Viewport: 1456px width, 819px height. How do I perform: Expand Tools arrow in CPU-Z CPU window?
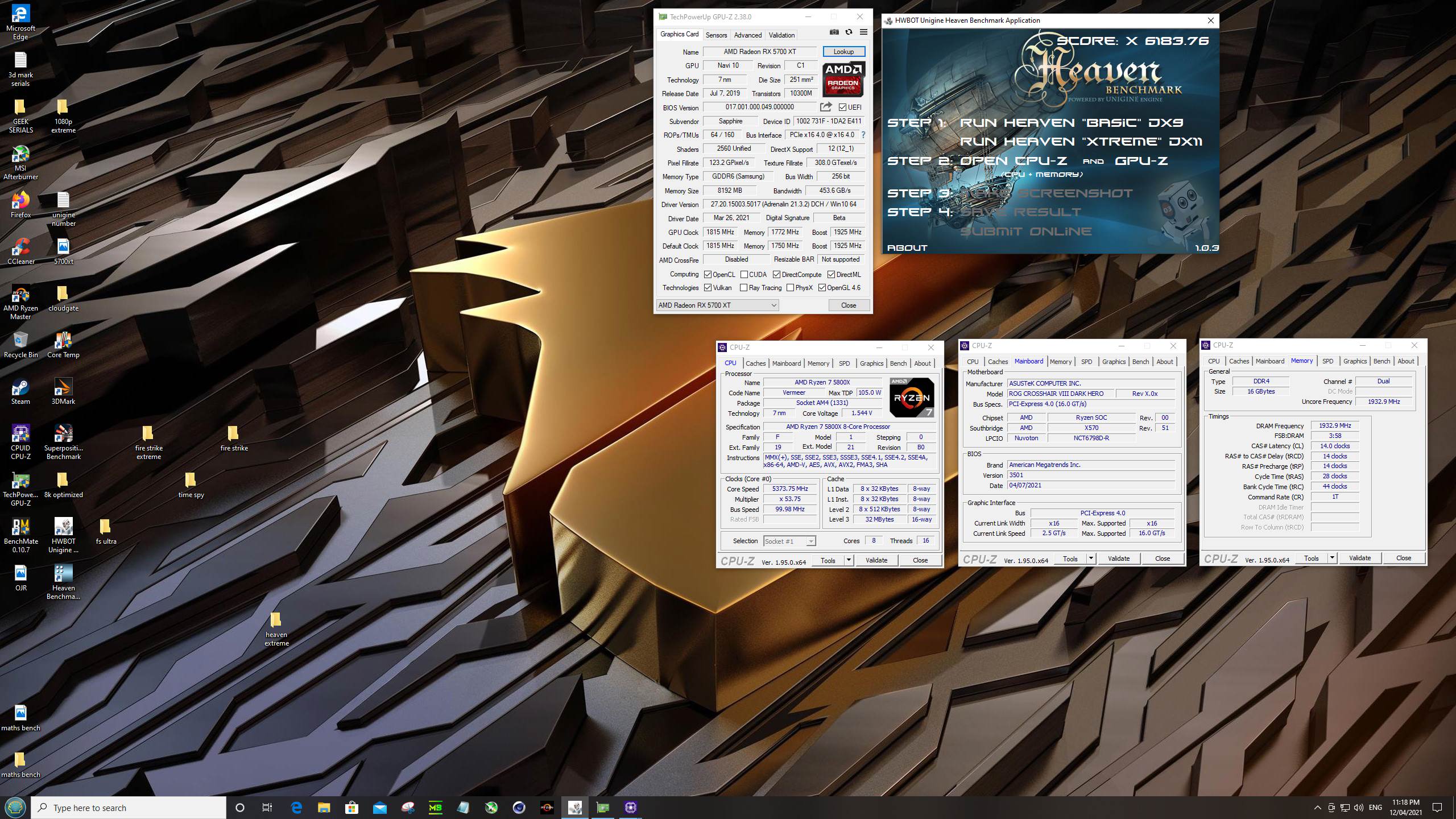coord(849,560)
